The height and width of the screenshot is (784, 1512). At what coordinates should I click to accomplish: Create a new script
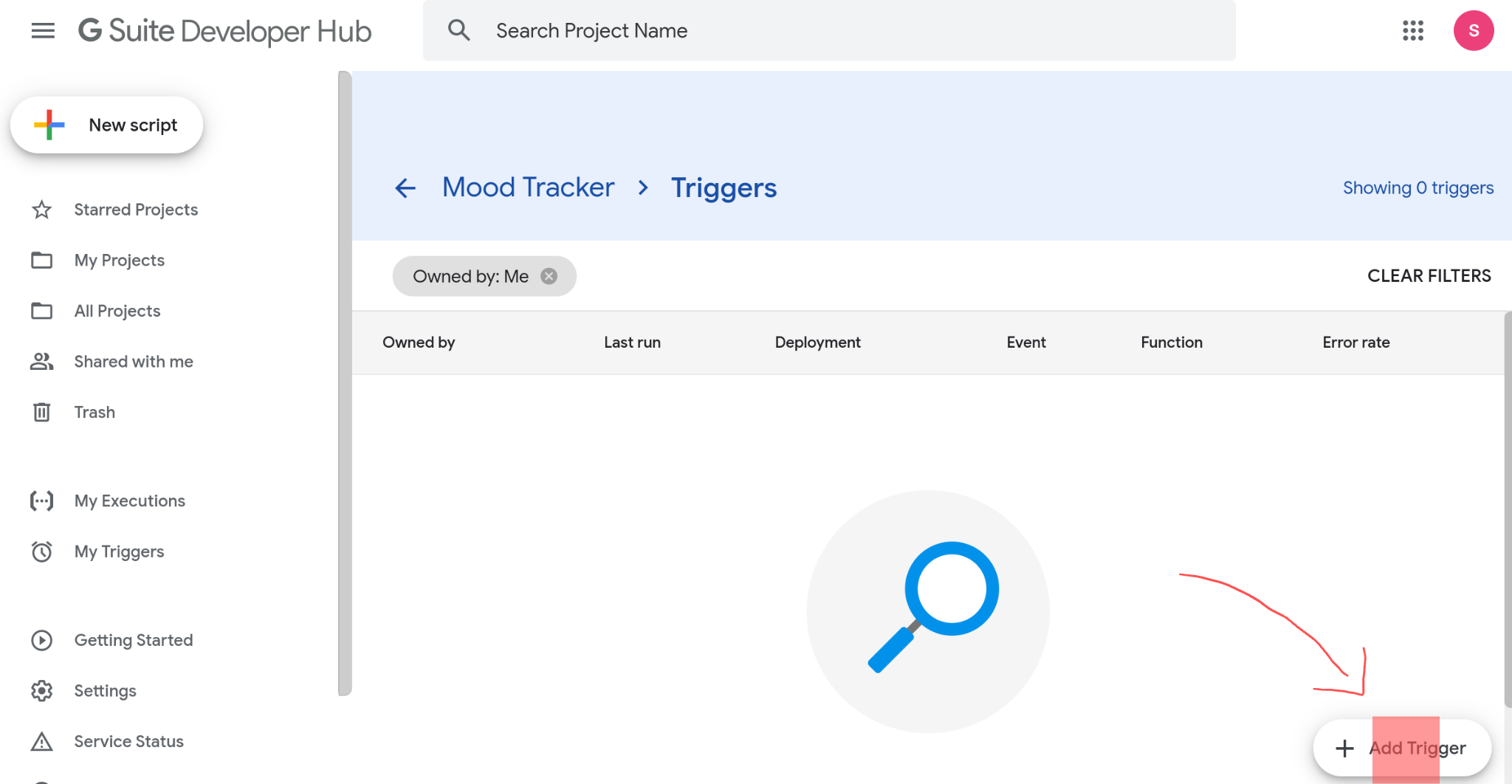[106, 125]
